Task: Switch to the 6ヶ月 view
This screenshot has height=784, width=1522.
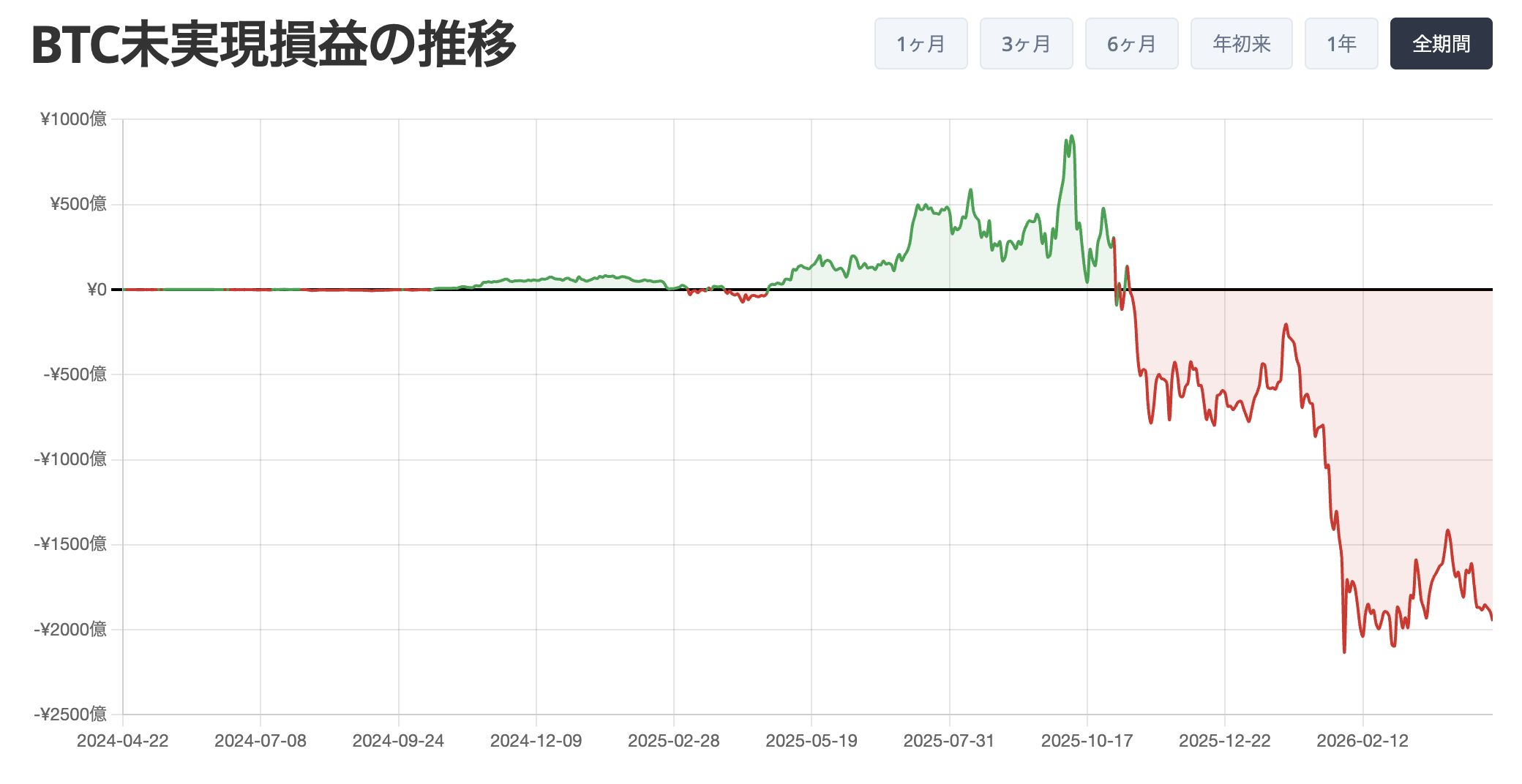Action: [x=1131, y=43]
